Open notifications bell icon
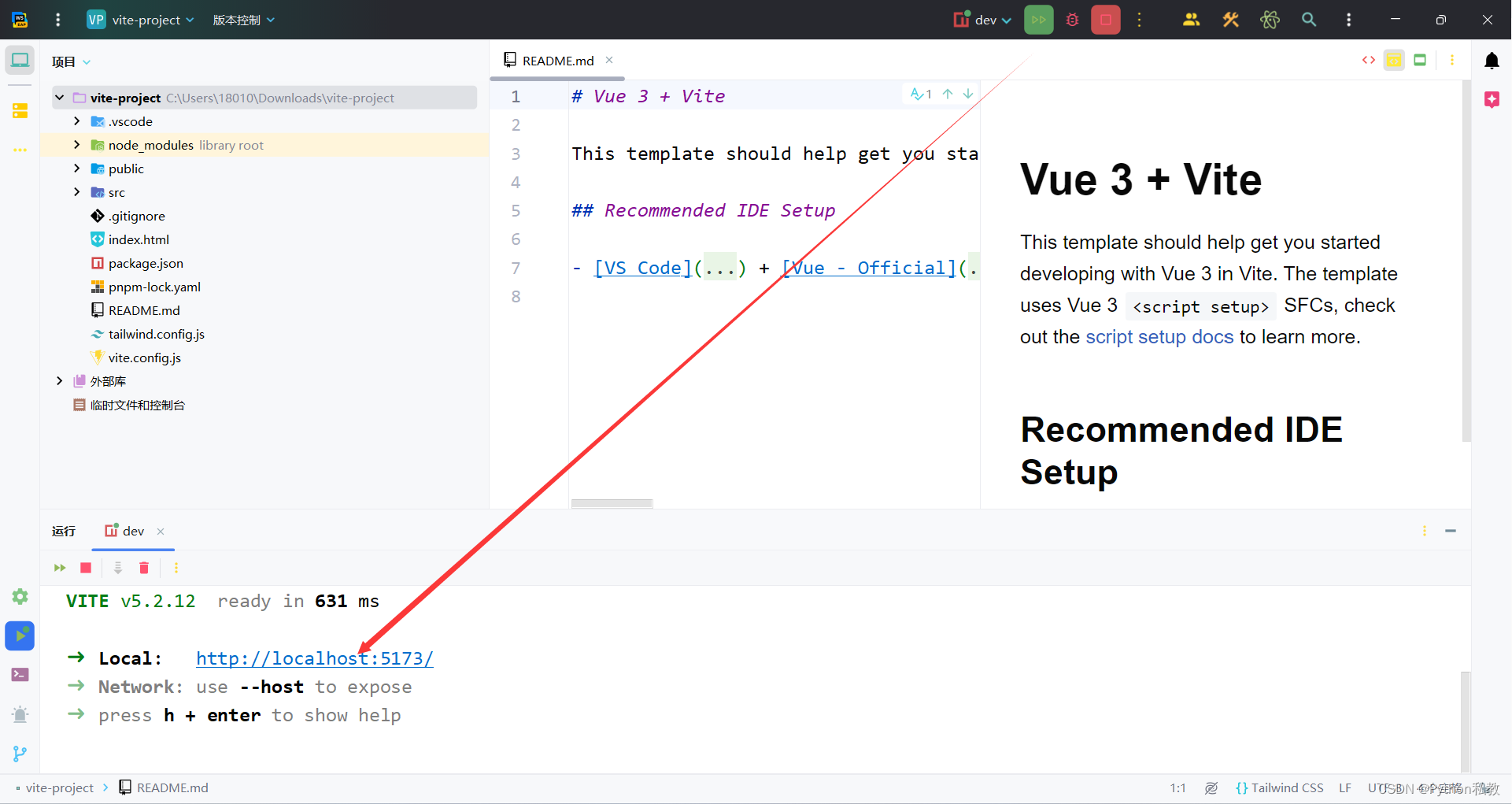 click(1492, 61)
